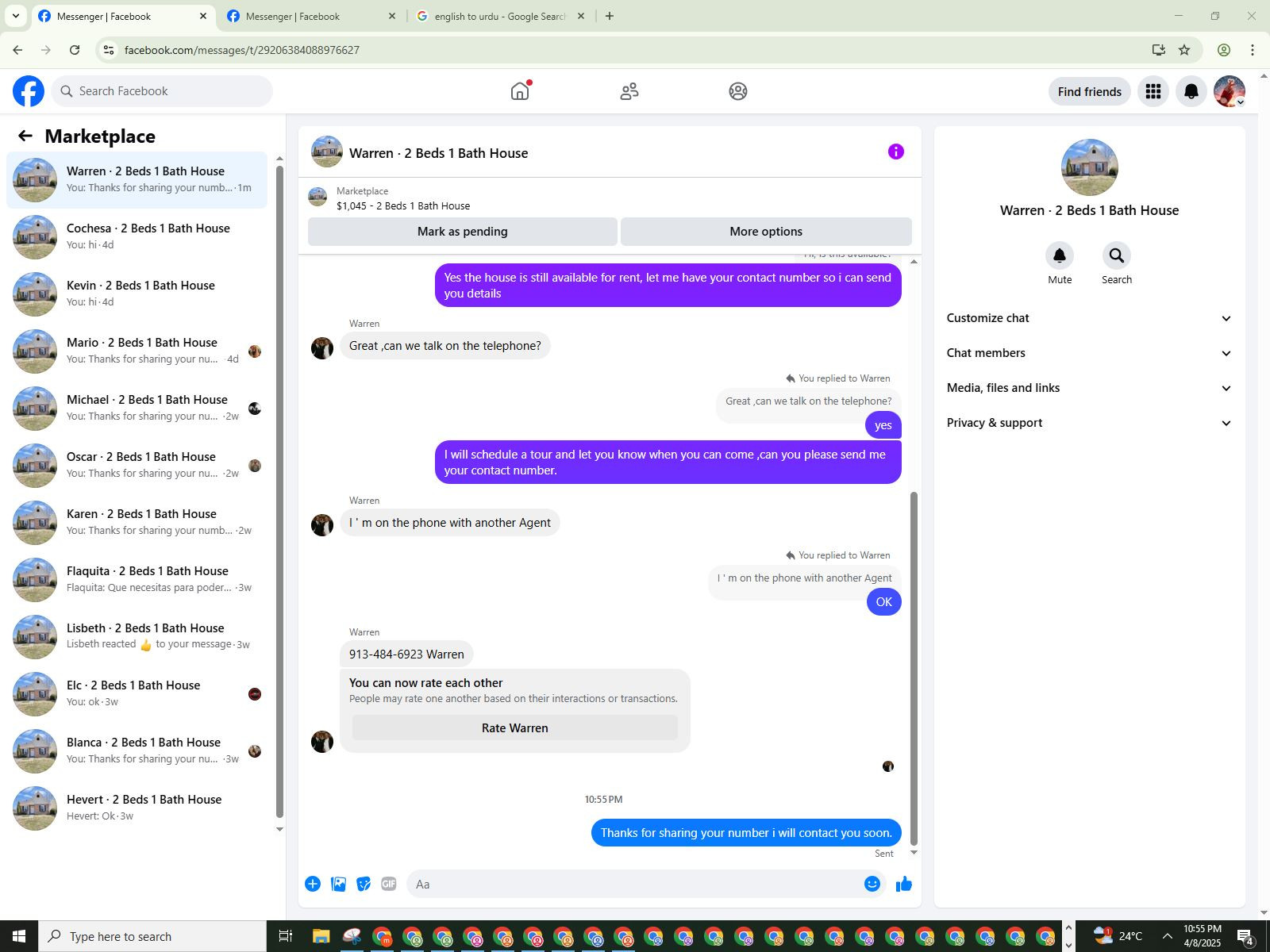Open Facebook home via the logo
The height and width of the screenshot is (952, 1270).
pos(29,91)
